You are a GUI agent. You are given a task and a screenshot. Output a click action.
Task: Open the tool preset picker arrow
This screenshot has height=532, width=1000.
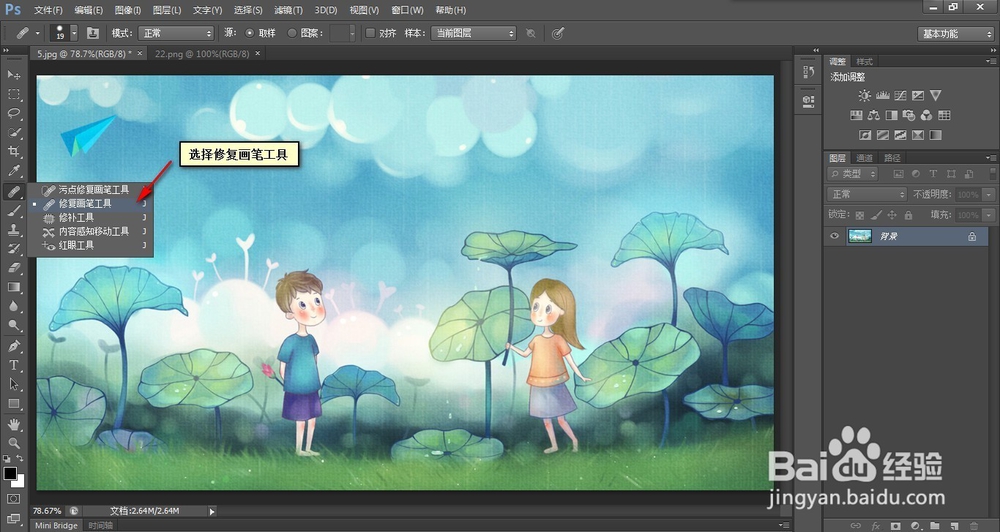[38, 33]
